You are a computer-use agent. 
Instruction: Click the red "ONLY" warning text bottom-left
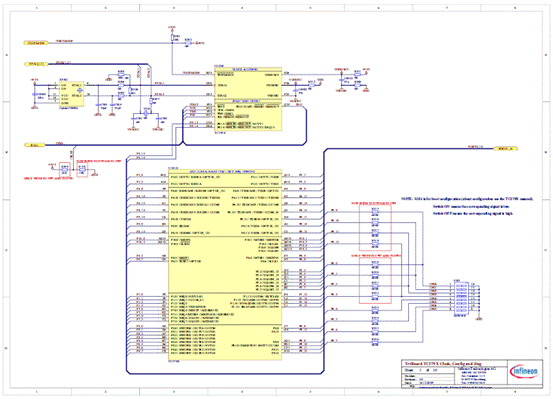[x=48, y=179]
